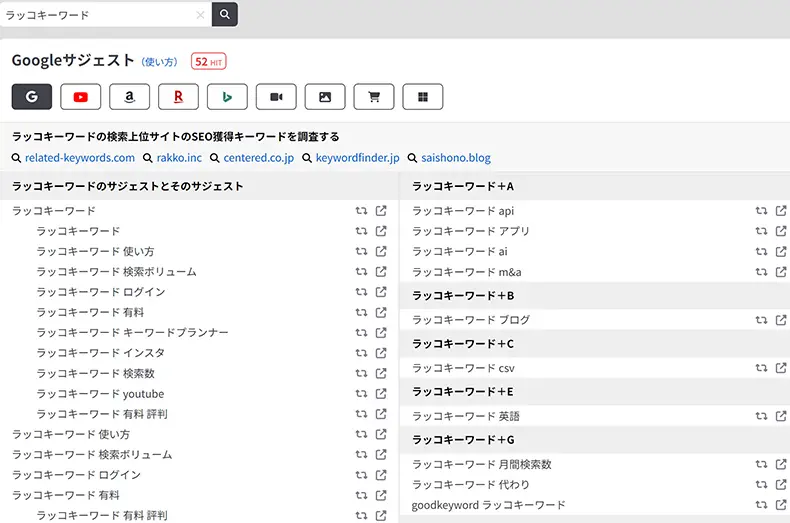Select the shopping cart suggest source
The width and height of the screenshot is (790, 523).
(374, 96)
